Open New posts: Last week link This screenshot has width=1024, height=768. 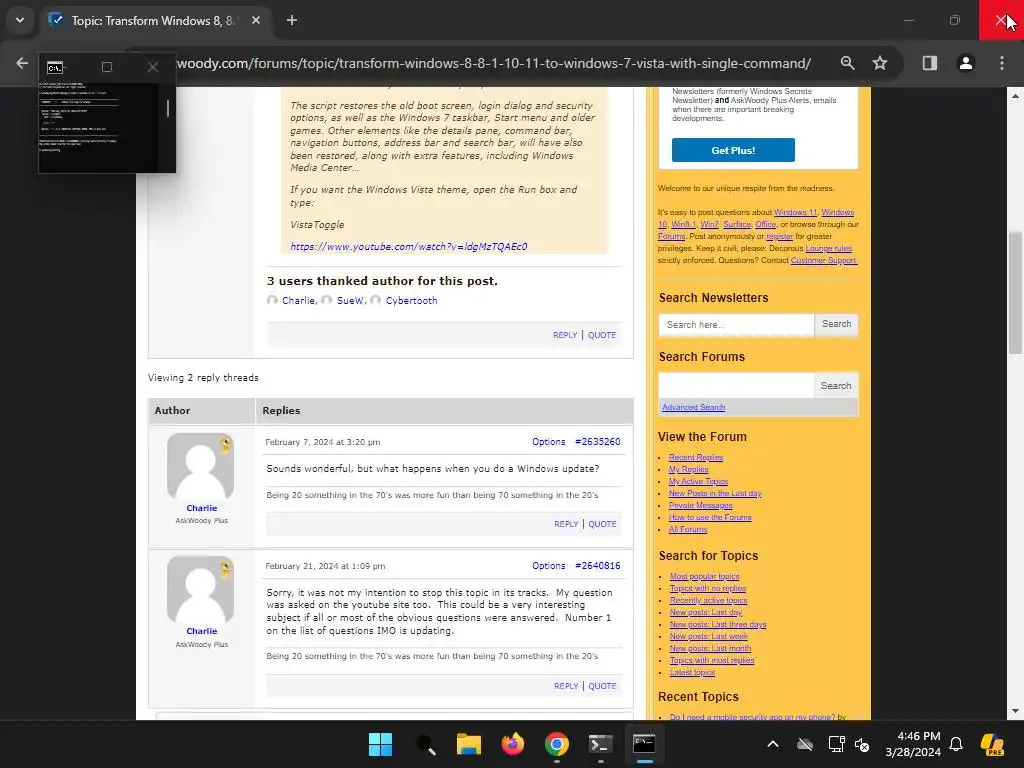click(x=709, y=637)
